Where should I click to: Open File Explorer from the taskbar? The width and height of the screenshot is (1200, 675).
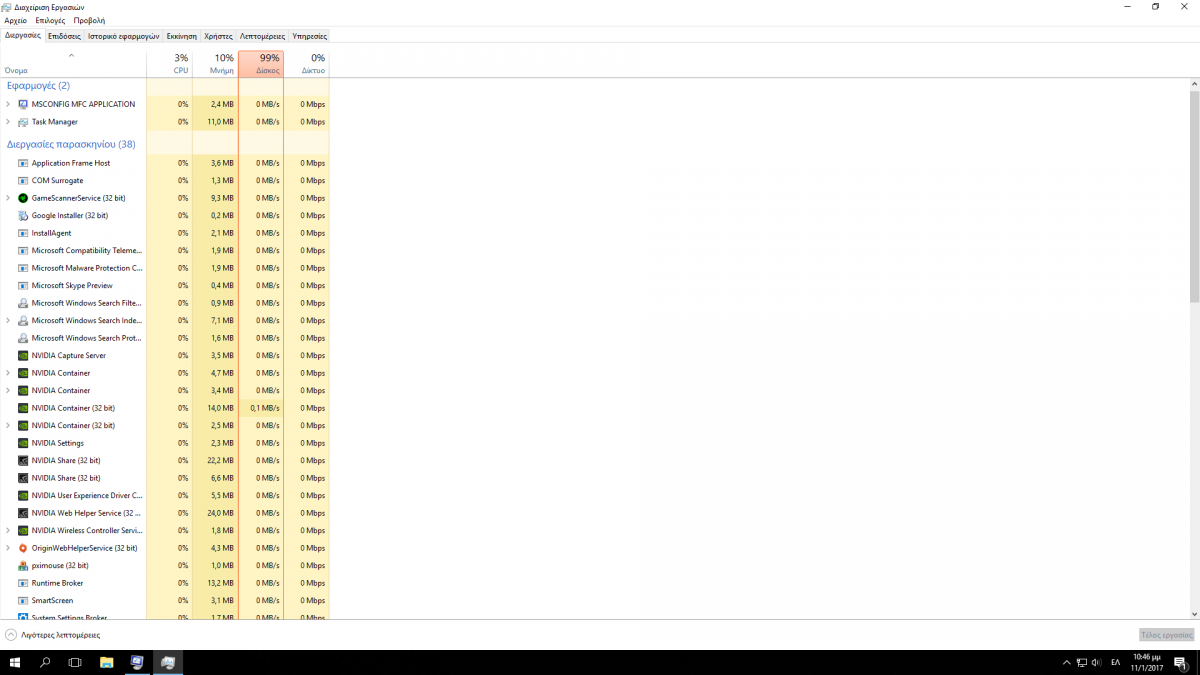pos(107,662)
